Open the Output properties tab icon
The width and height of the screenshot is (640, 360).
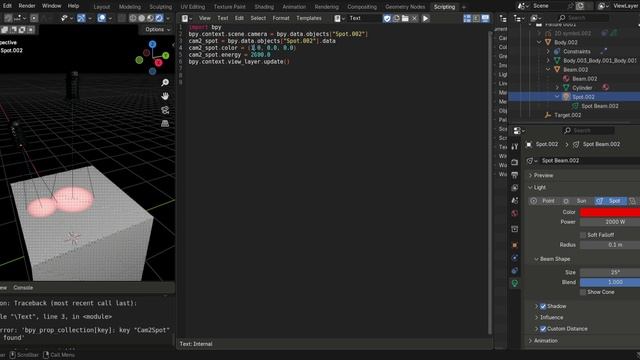tap(515, 175)
